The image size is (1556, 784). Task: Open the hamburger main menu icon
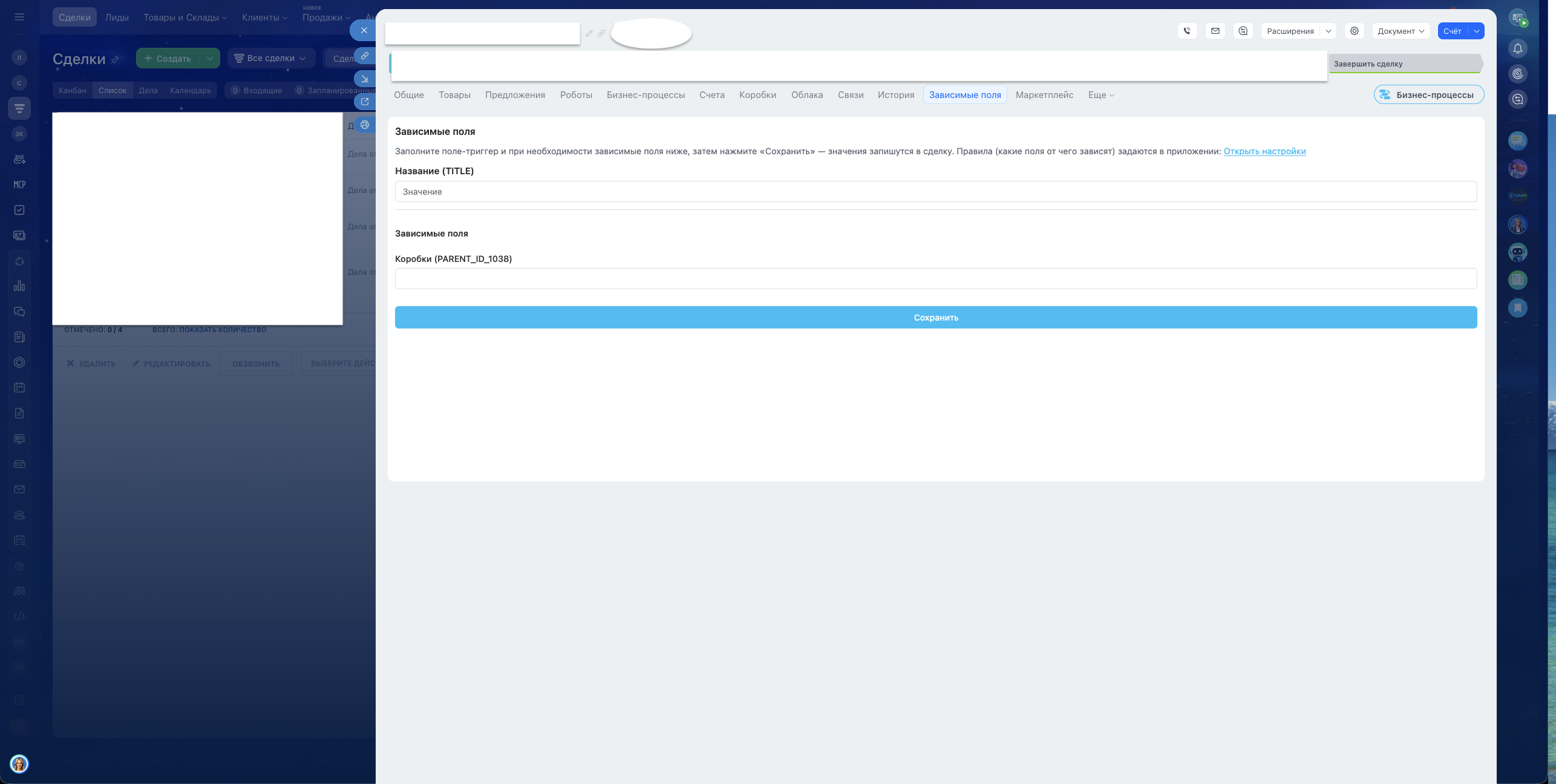point(19,17)
